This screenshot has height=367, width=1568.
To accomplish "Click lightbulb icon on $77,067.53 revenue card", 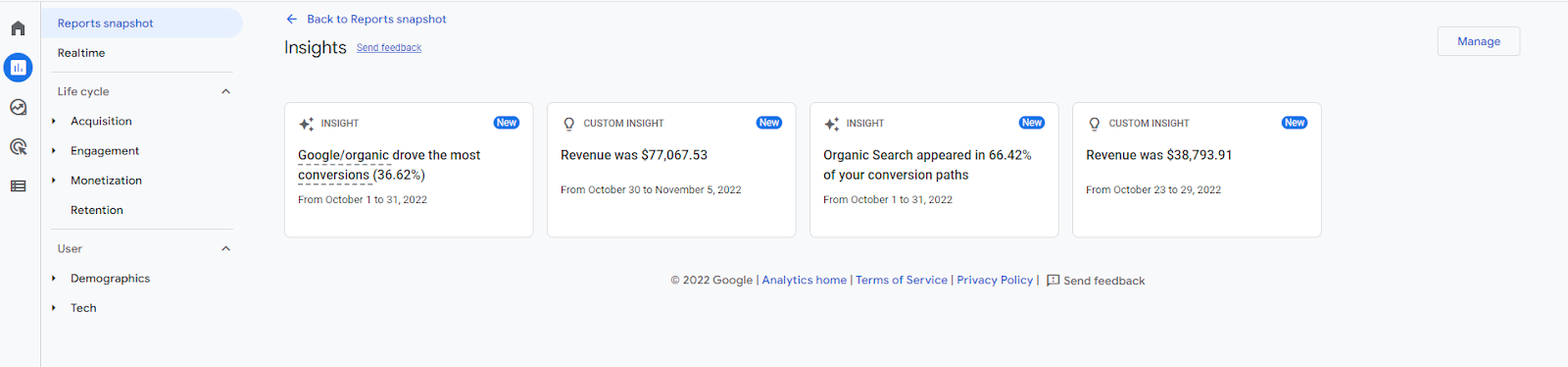I will point(568,124).
